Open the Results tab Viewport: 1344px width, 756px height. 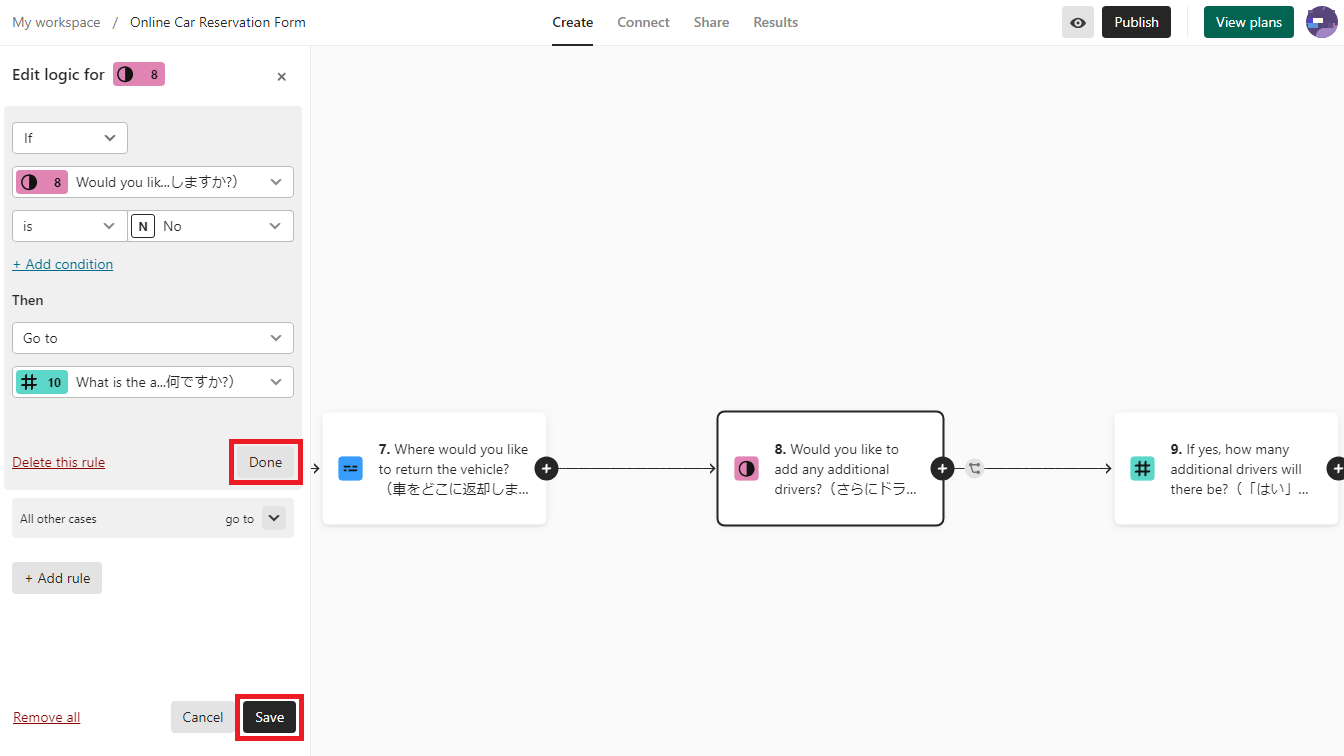[x=775, y=22]
